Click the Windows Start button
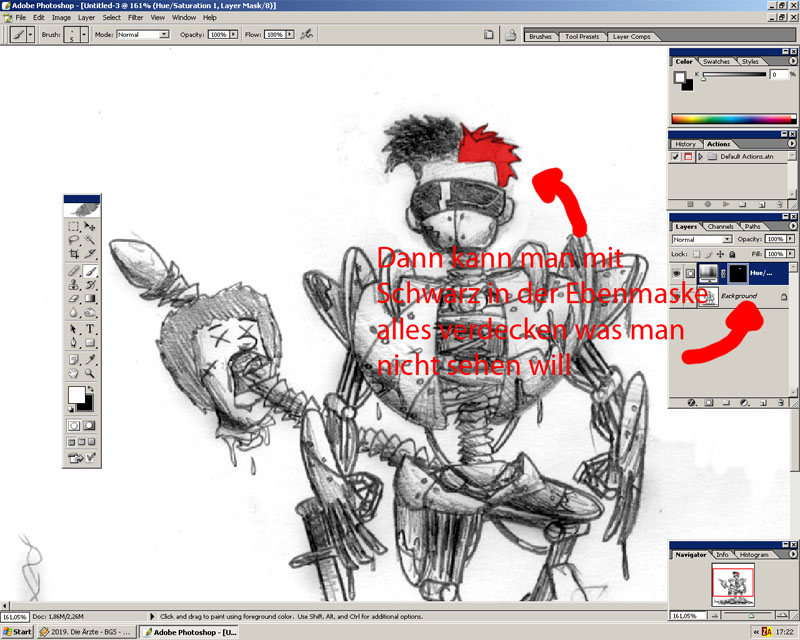This screenshot has height=640, width=800. [x=17, y=632]
